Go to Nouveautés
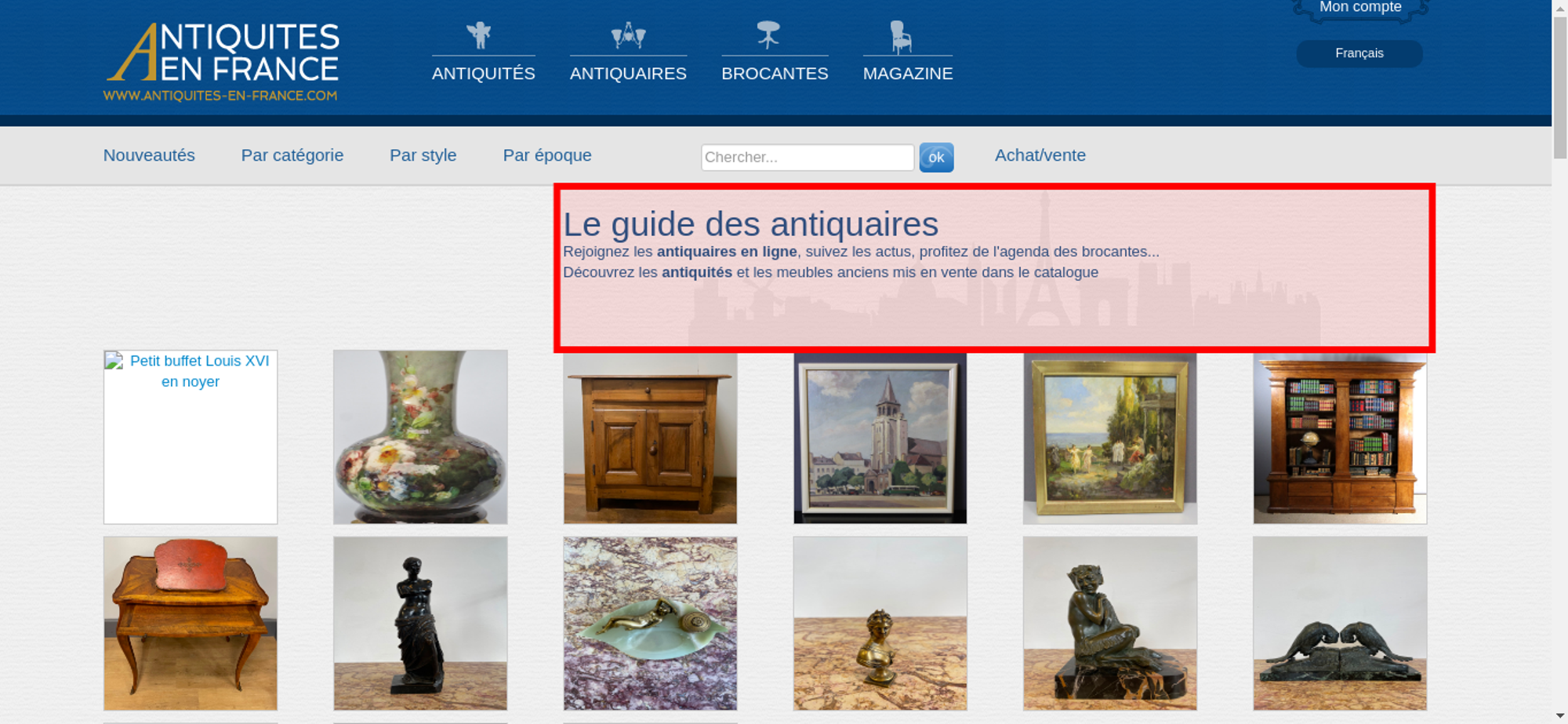The height and width of the screenshot is (724, 1568). tap(149, 155)
